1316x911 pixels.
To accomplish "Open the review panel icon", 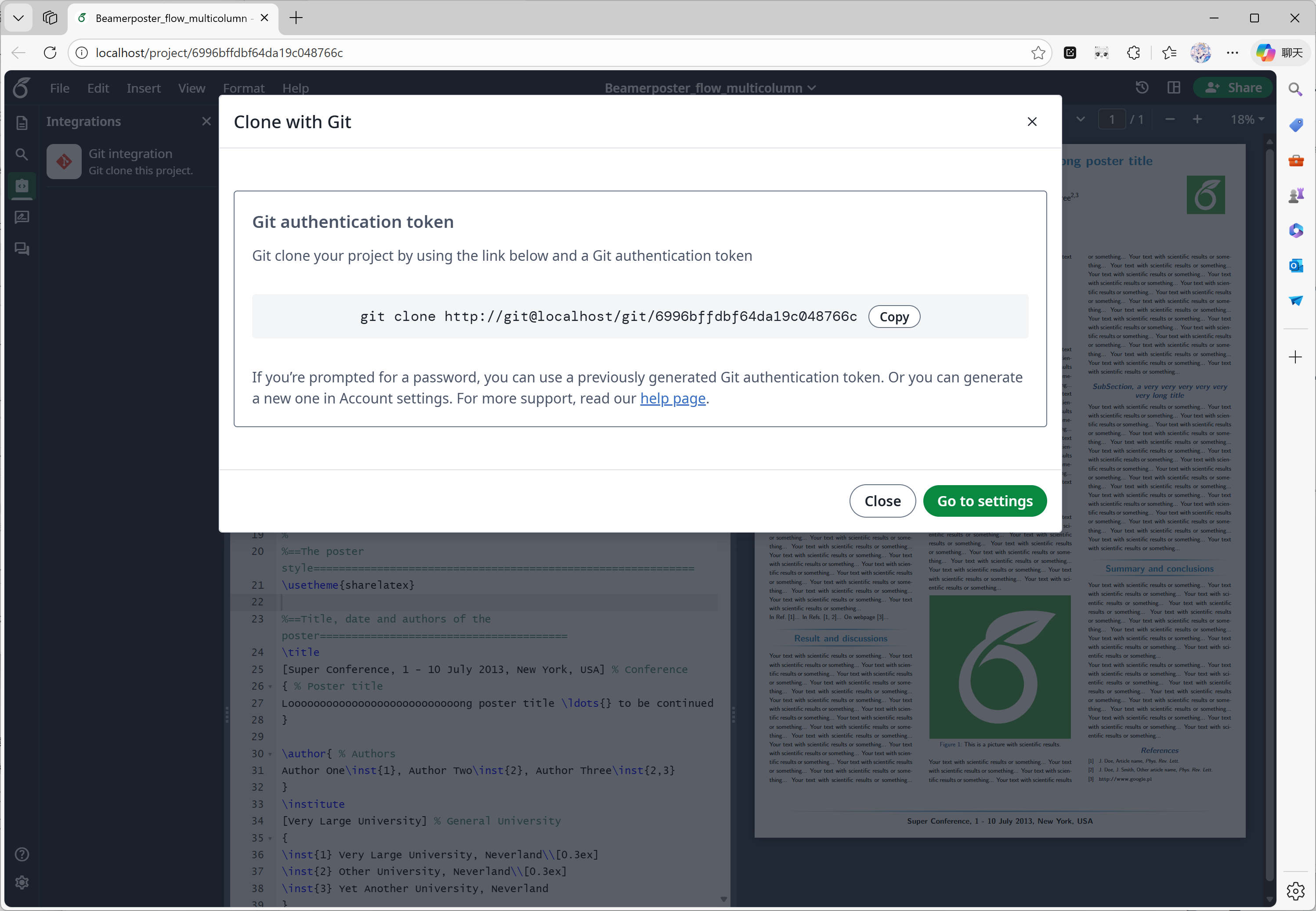I will [22, 217].
